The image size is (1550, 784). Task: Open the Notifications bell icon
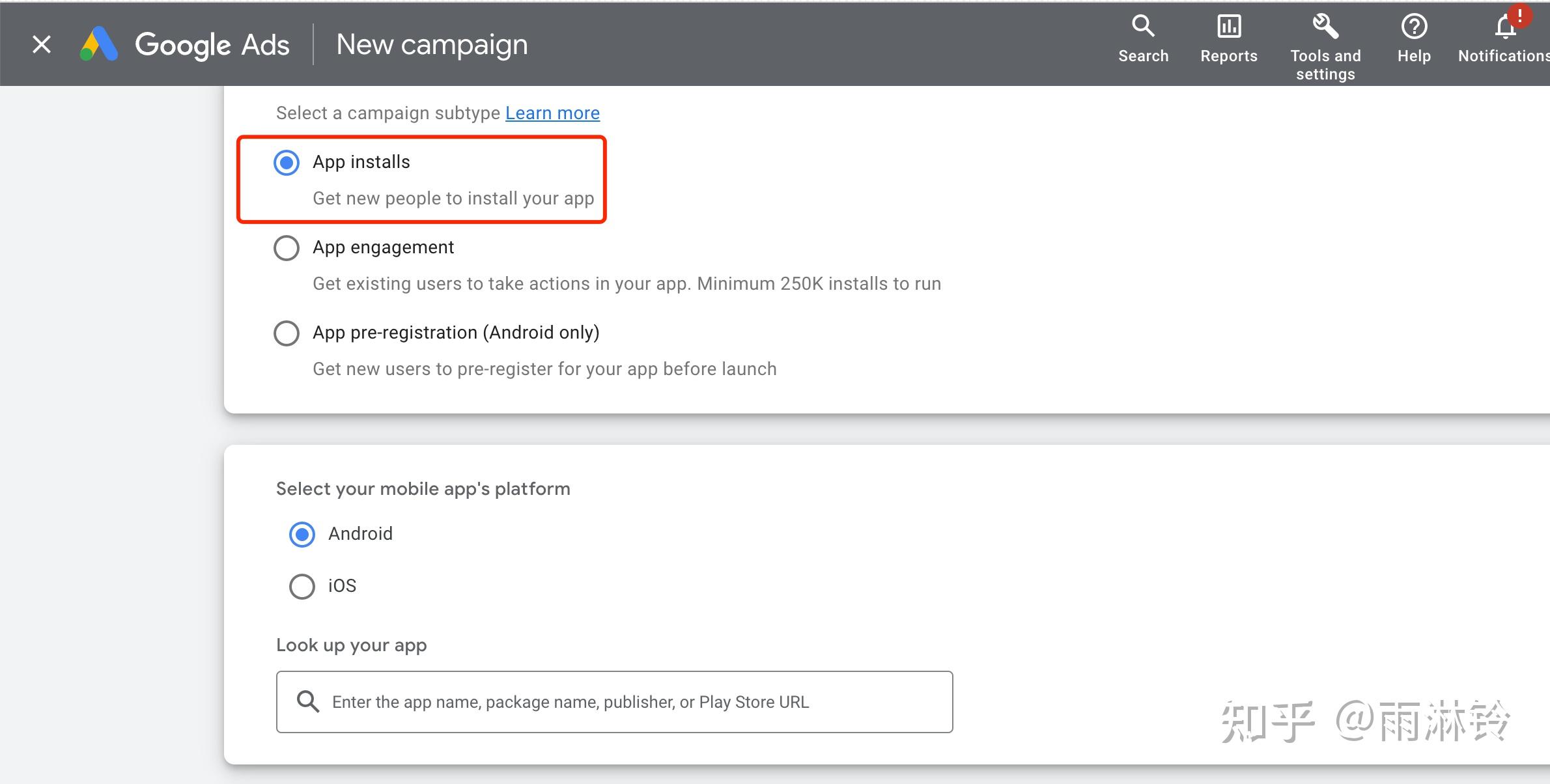pyautogui.click(x=1504, y=27)
